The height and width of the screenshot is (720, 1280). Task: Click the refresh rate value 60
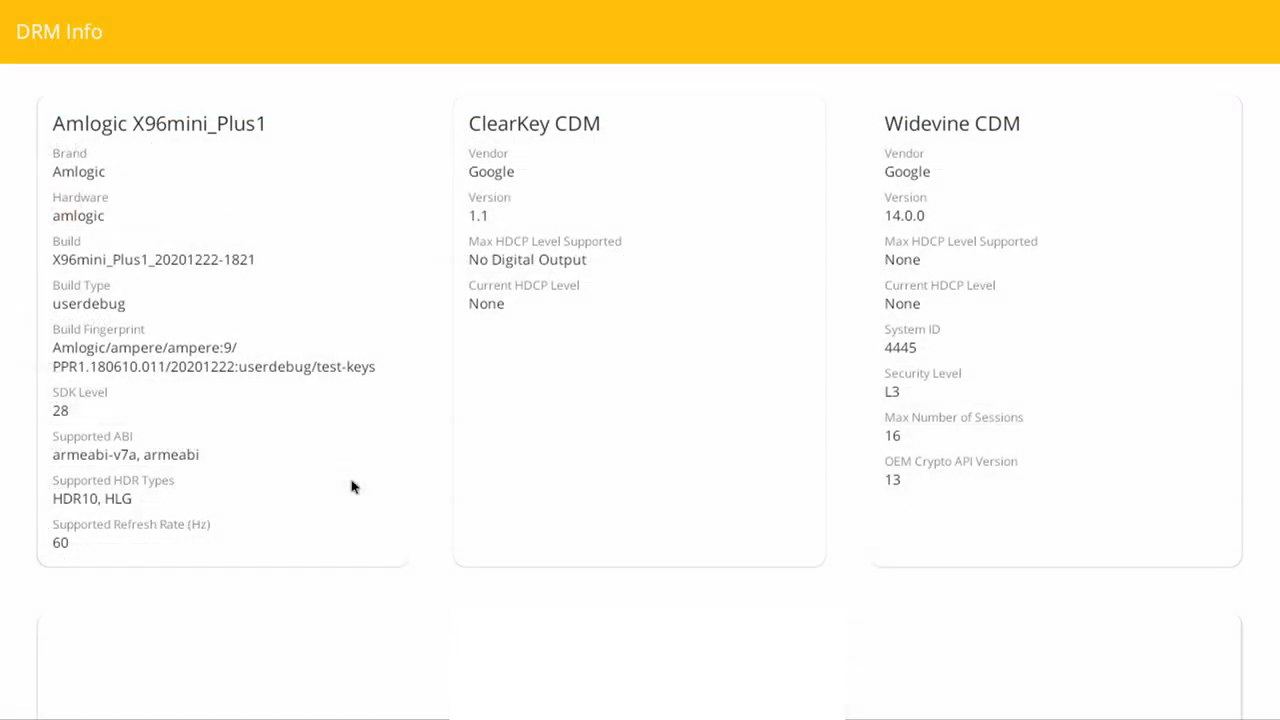point(61,543)
